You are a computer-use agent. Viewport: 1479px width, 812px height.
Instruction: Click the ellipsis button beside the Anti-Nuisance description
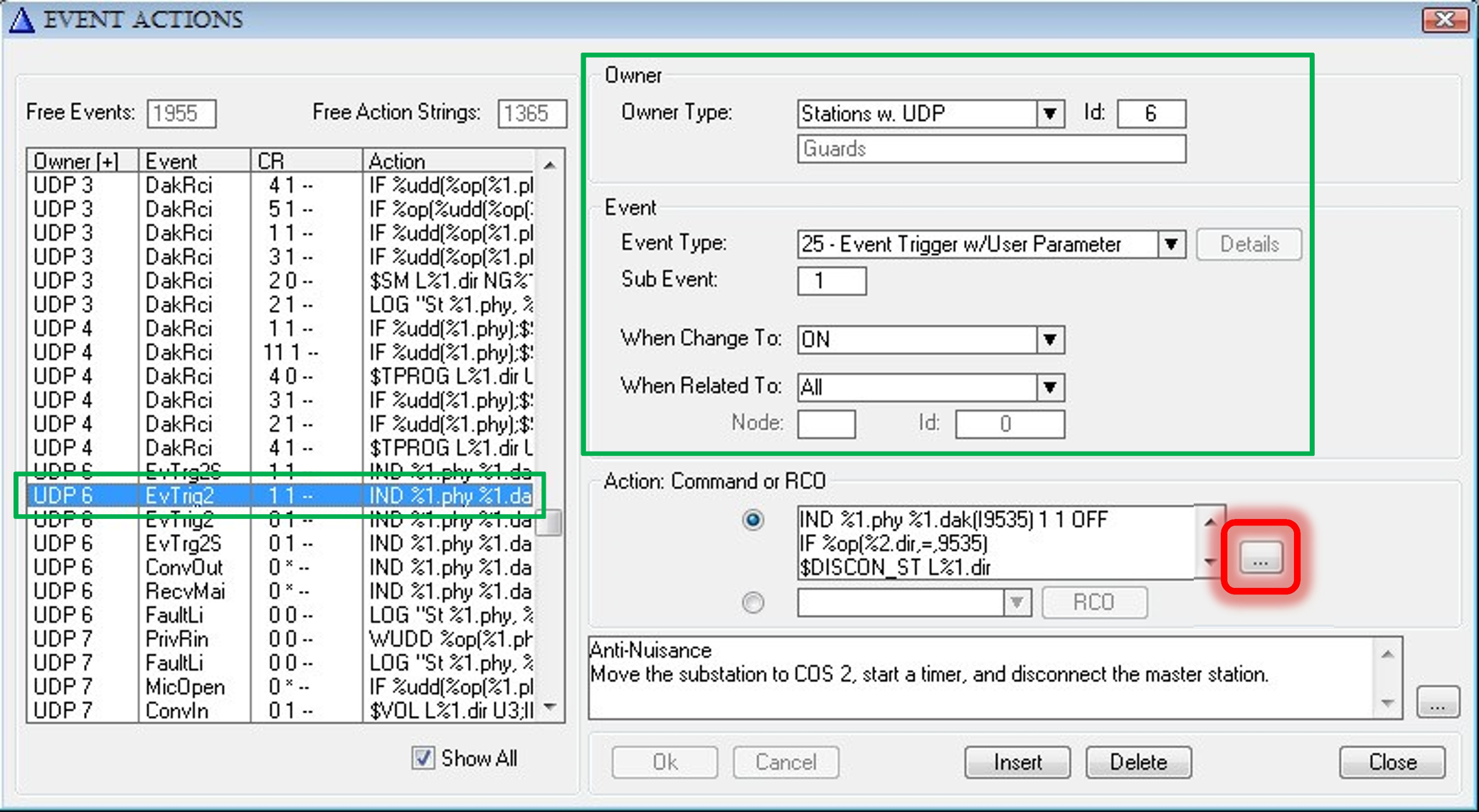[x=1437, y=703]
